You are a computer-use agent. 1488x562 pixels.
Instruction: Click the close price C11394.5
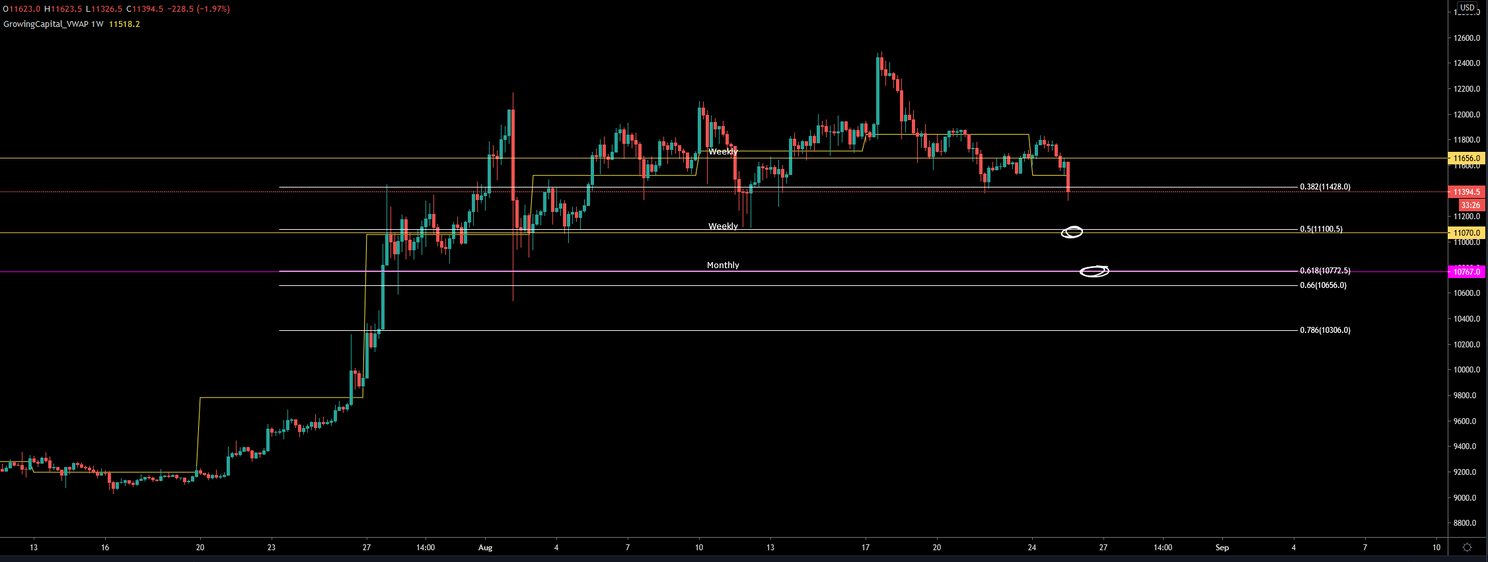(x=145, y=10)
